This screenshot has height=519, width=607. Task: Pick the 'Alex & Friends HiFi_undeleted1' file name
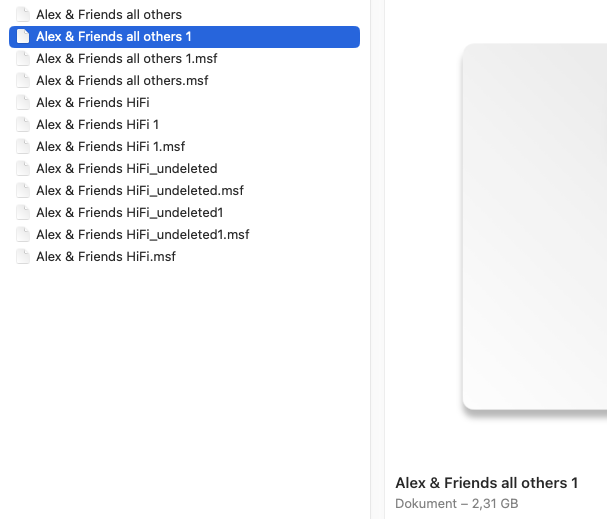tap(129, 213)
